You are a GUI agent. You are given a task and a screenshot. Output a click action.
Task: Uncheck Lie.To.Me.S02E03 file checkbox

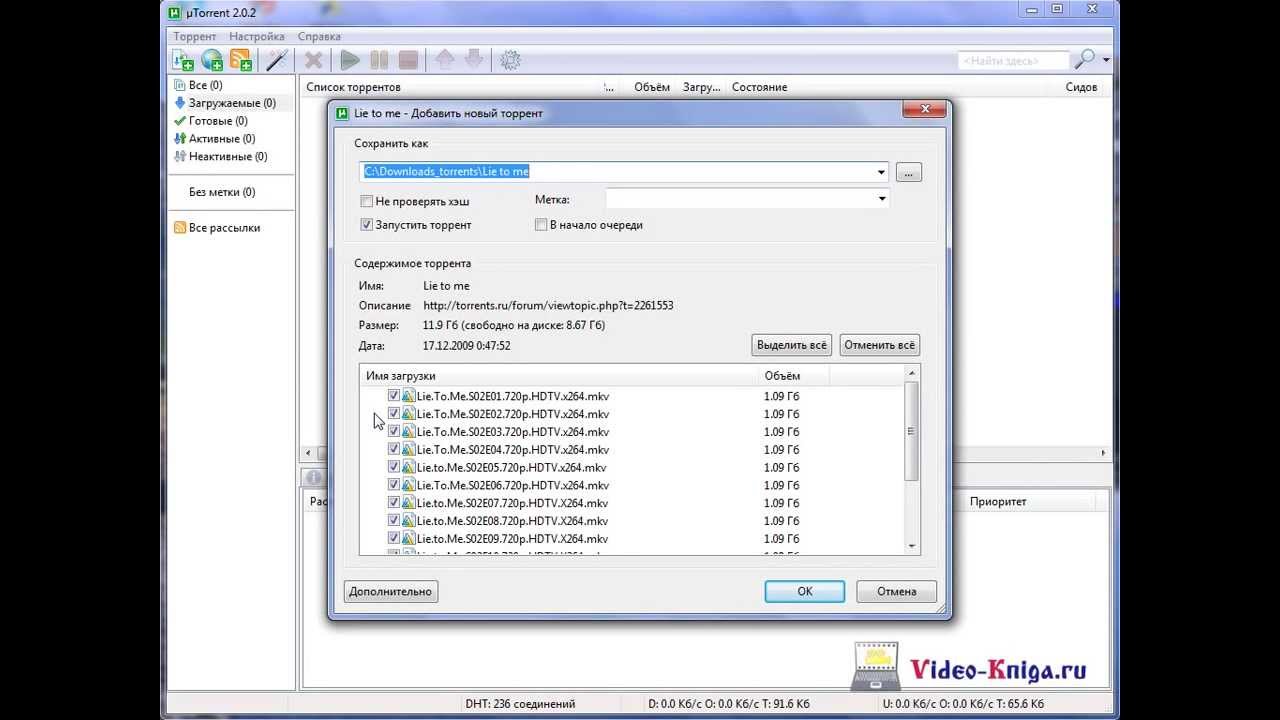pos(394,432)
